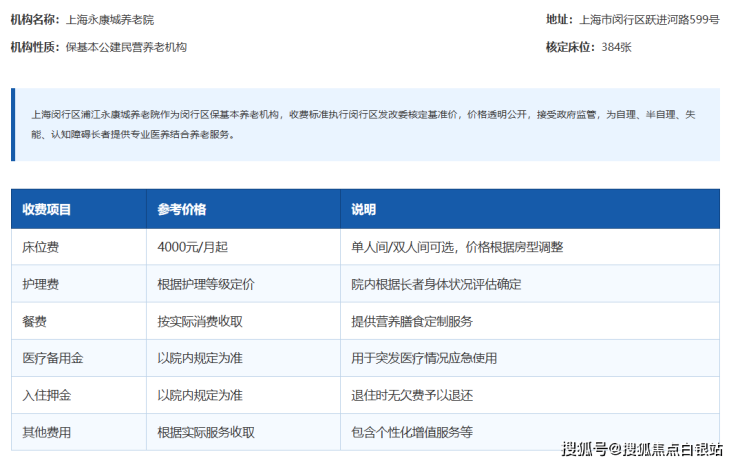Select the 床位费 row label

coord(41,247)
